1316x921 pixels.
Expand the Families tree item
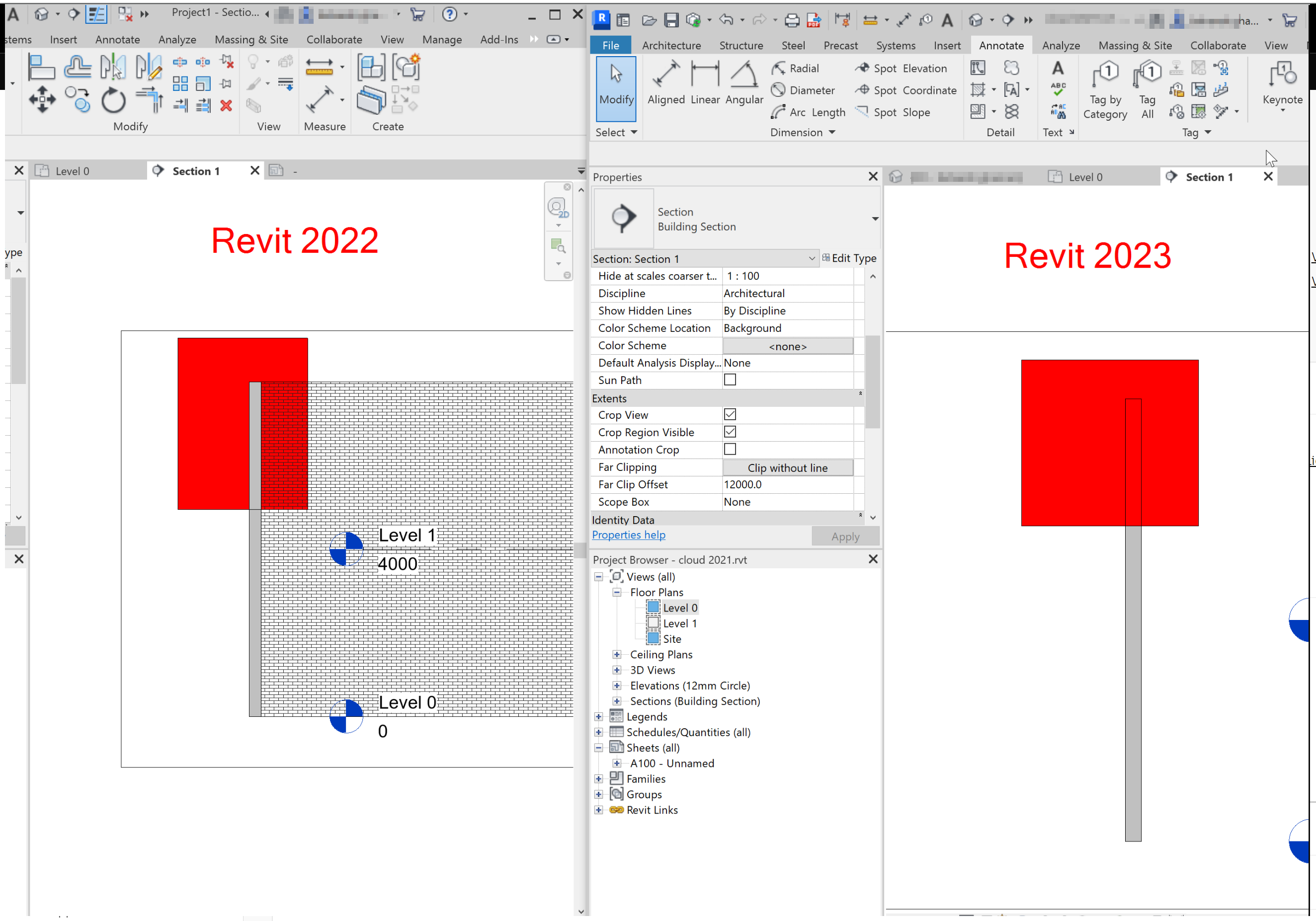click(x=599, y=779)
